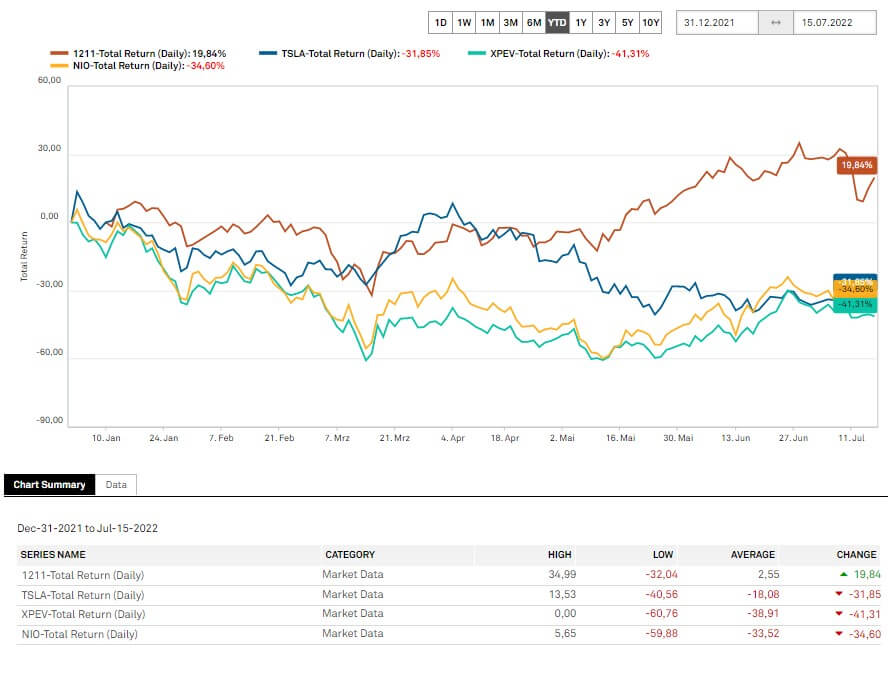Select the 10Y range button
The image size is (888, 677).
click(x=651, y=22)
